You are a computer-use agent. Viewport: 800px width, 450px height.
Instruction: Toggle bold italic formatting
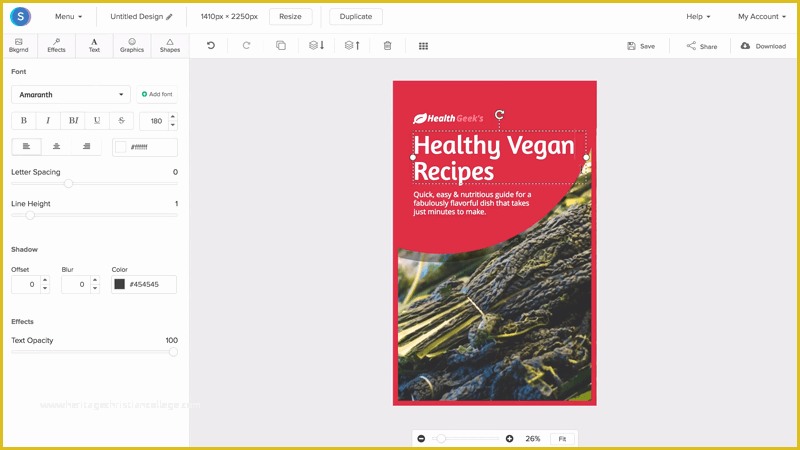coord(73,120)
